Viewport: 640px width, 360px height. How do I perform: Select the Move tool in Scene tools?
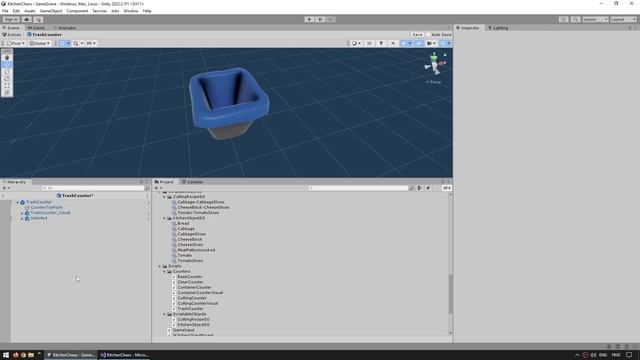7,64
